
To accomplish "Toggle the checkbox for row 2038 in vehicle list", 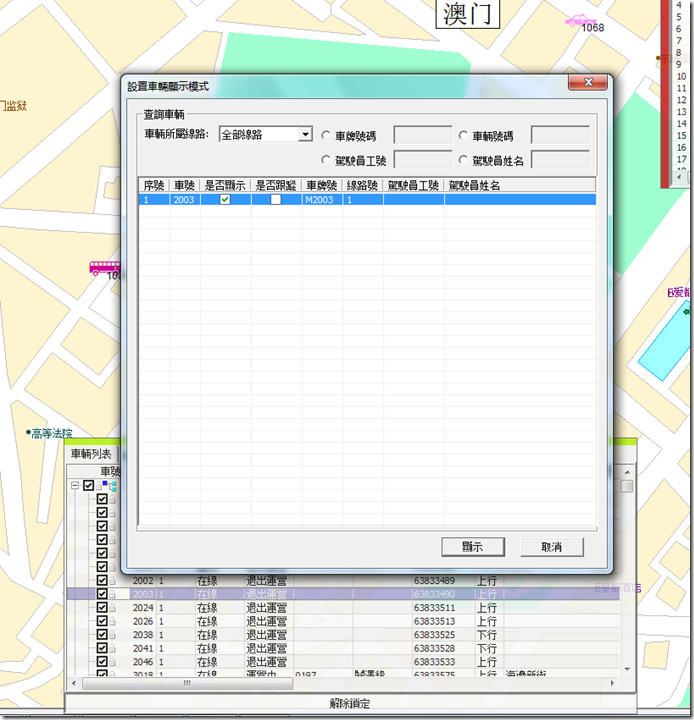I will click(102, 634).
